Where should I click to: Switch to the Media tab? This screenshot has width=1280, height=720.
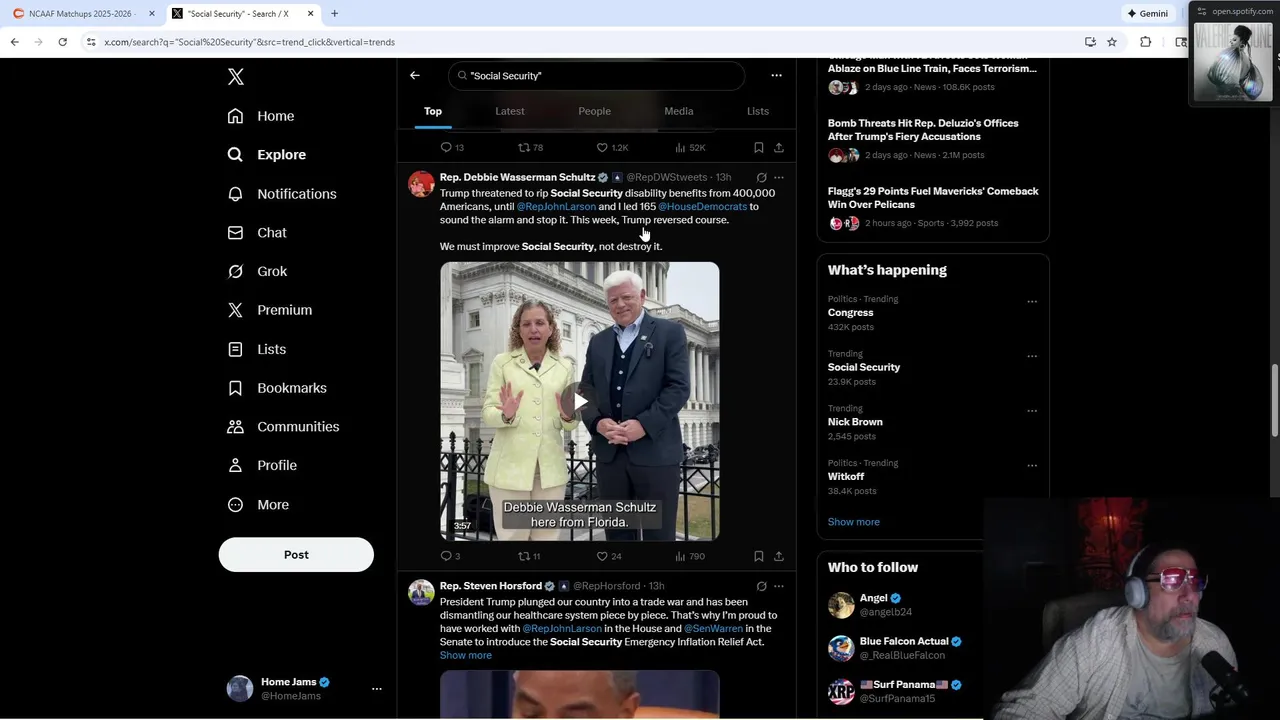[679, 111]
